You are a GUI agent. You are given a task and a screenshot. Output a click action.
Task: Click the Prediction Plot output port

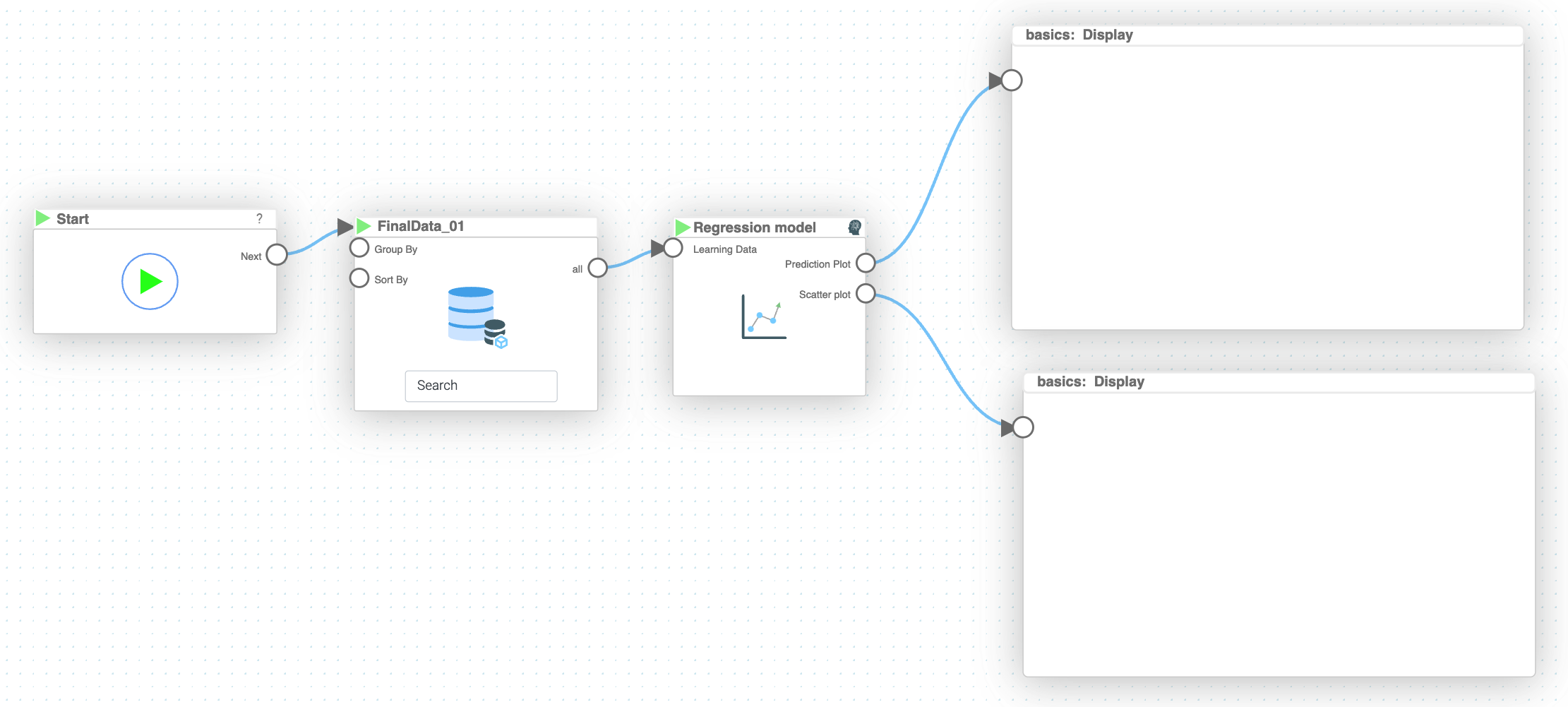pyautogui.click(x=866, y=263)
